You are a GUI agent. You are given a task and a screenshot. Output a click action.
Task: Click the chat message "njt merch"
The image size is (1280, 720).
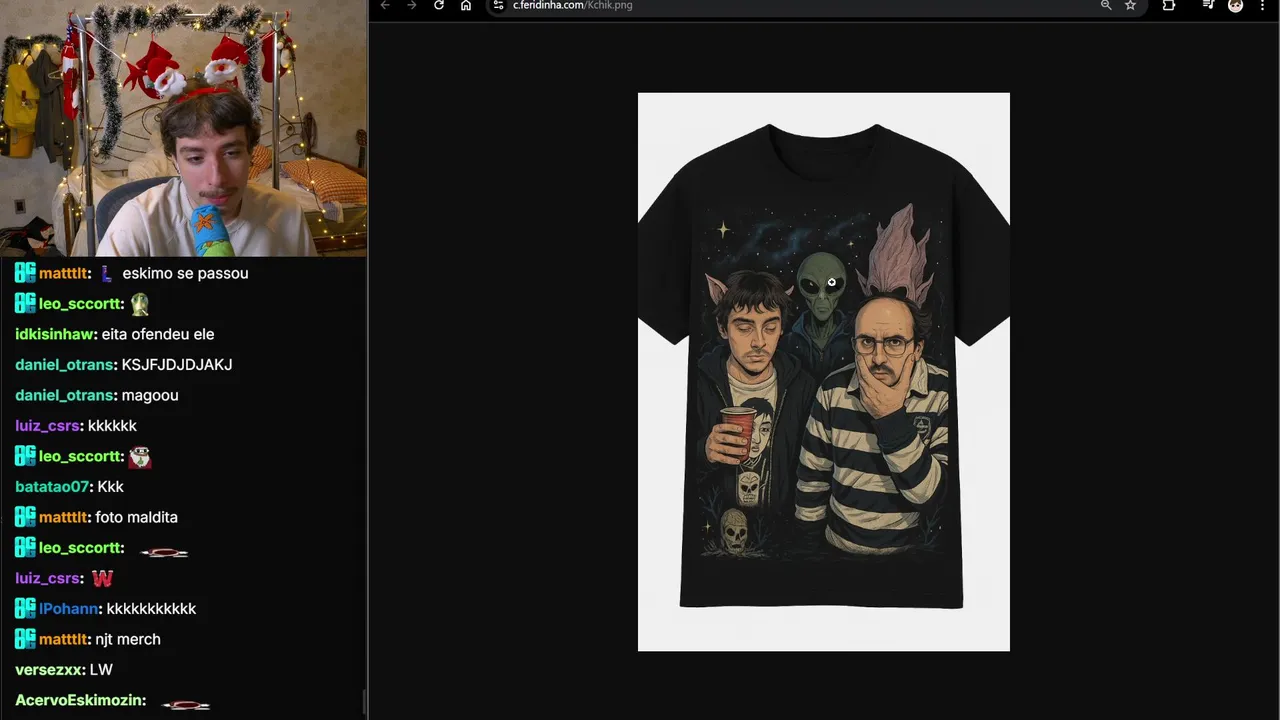[128, 640]
